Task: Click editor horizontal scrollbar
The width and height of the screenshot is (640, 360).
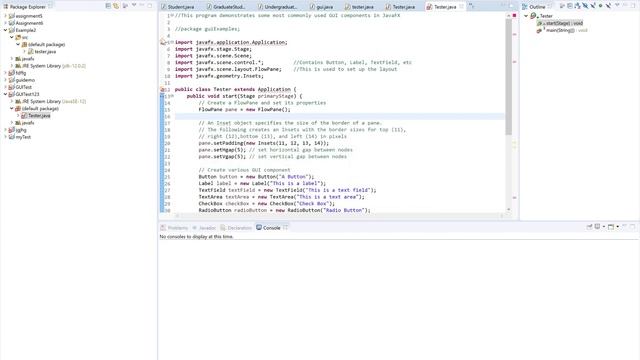Action: (339, 216)
